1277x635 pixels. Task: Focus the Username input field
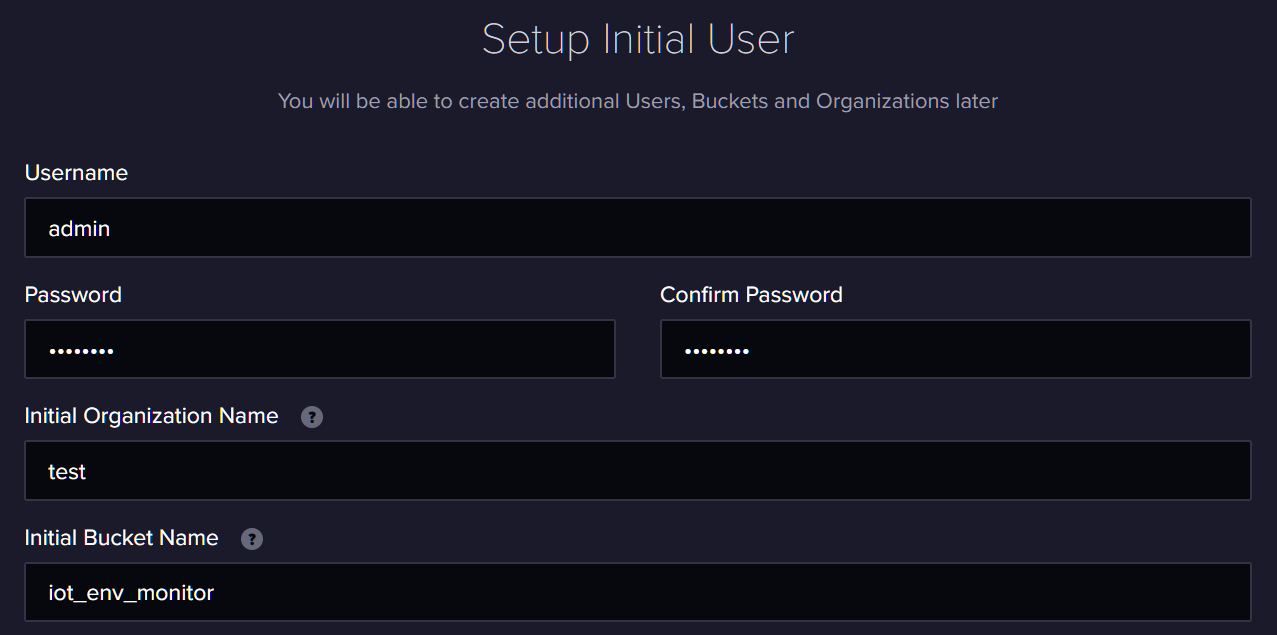point(638,228)
